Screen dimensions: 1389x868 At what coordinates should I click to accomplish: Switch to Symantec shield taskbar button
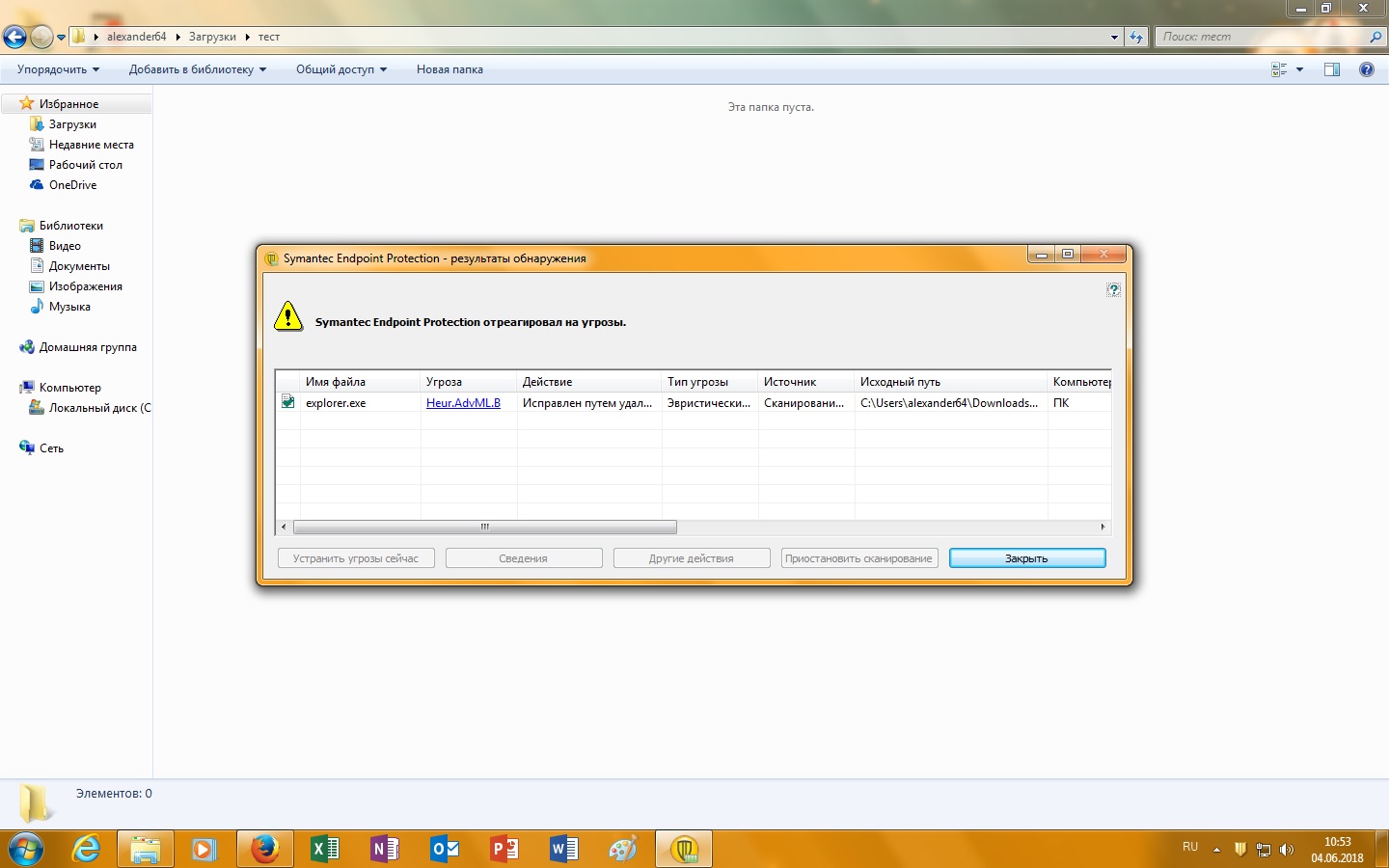684,849
